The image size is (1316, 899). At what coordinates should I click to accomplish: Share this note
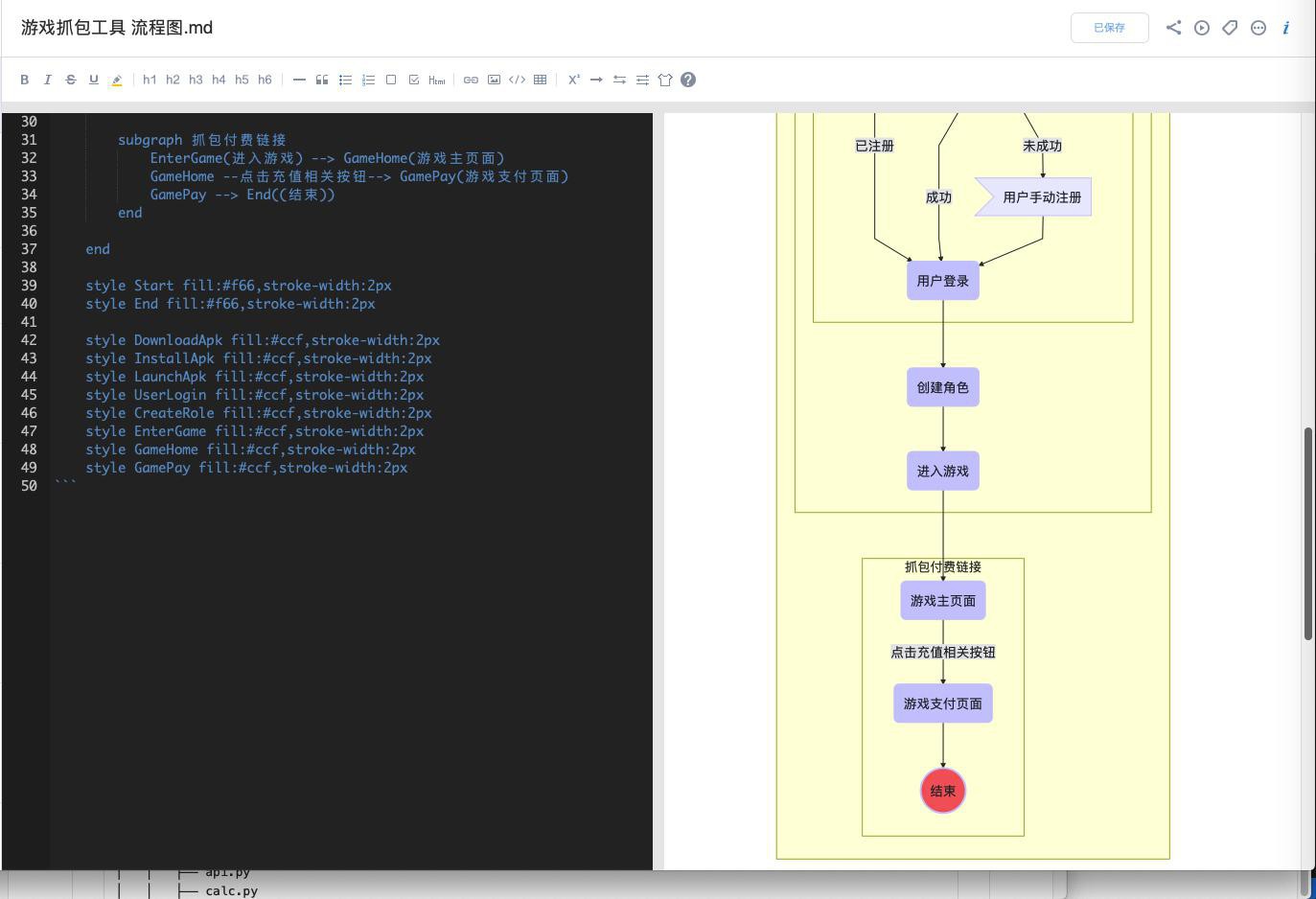pos(1173,28)
